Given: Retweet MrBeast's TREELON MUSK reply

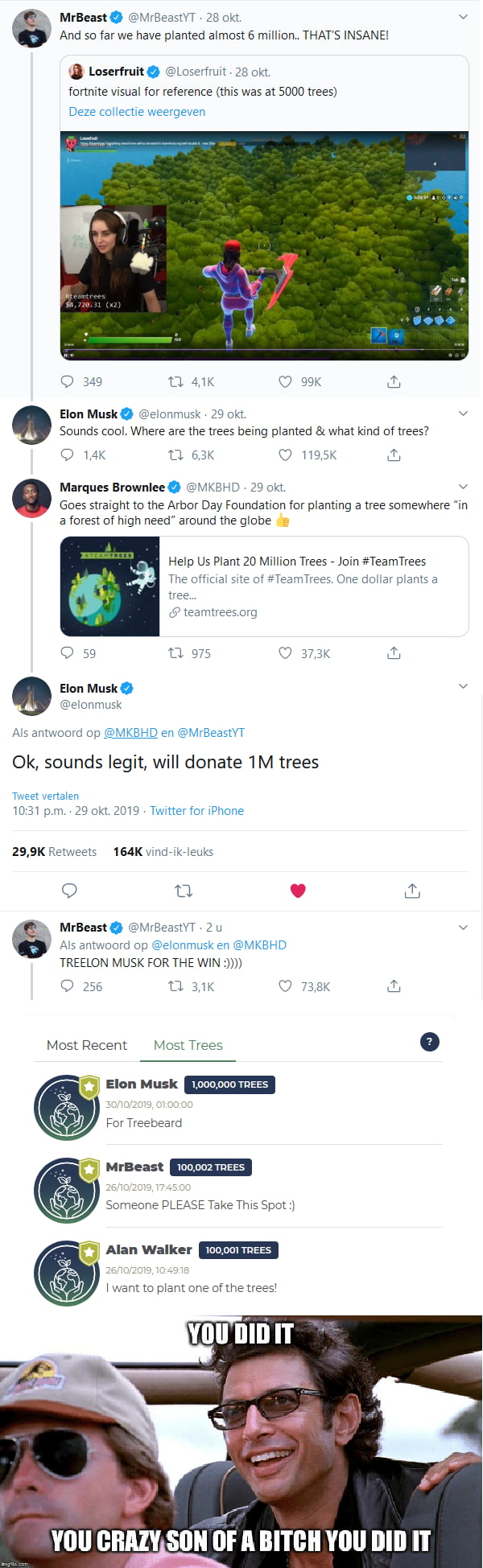Looking at the screenshot, I should 176,986.
